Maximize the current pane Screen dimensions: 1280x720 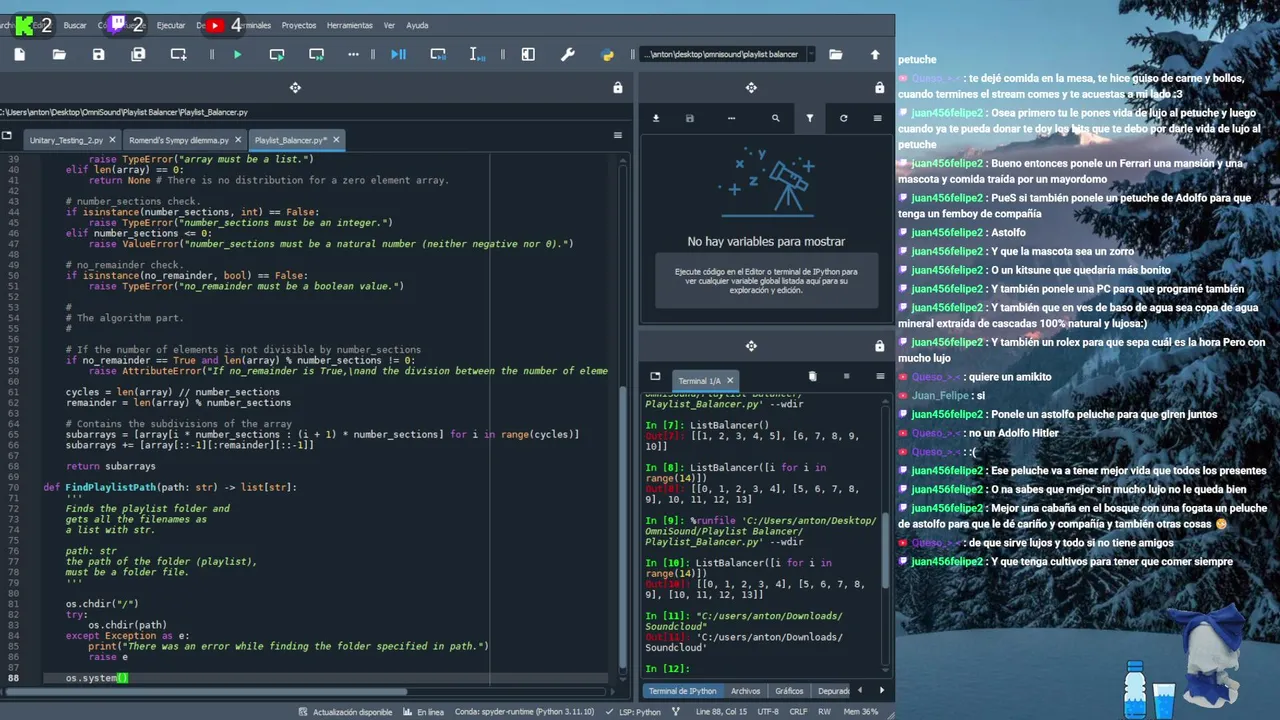coord(528,54)
